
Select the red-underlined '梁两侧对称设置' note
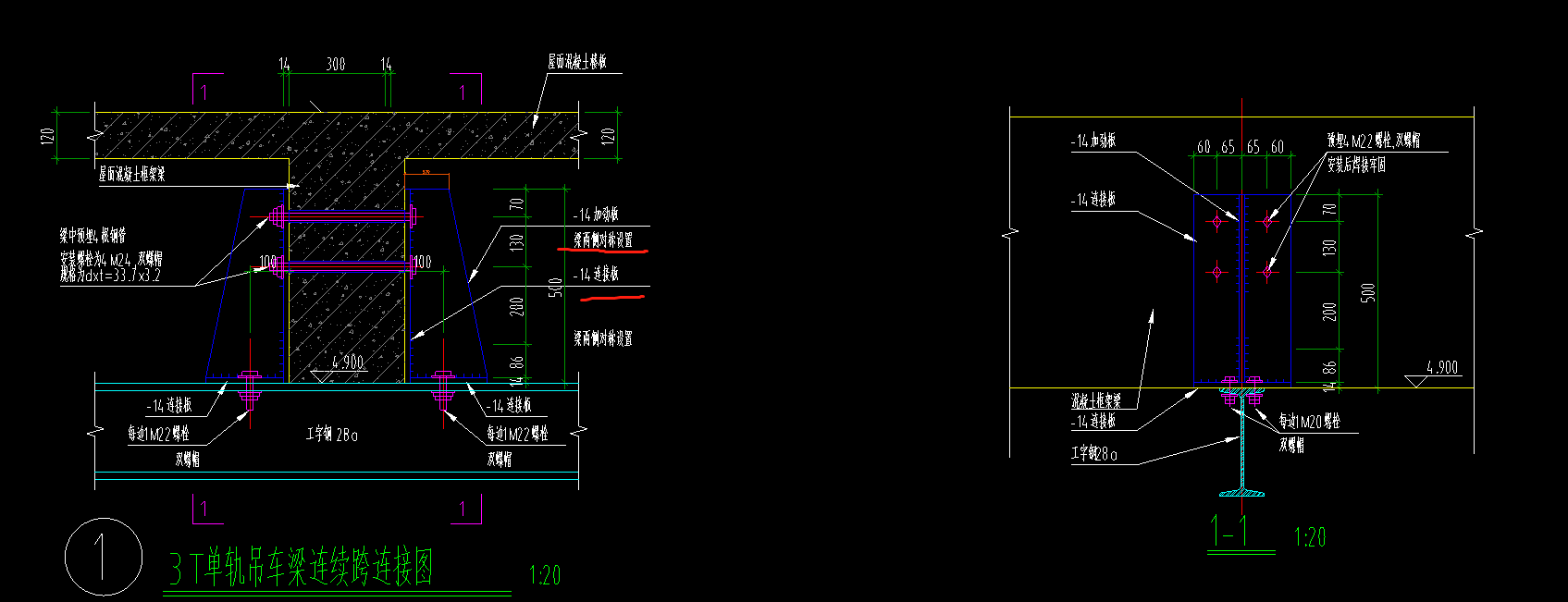pos(603,240)
